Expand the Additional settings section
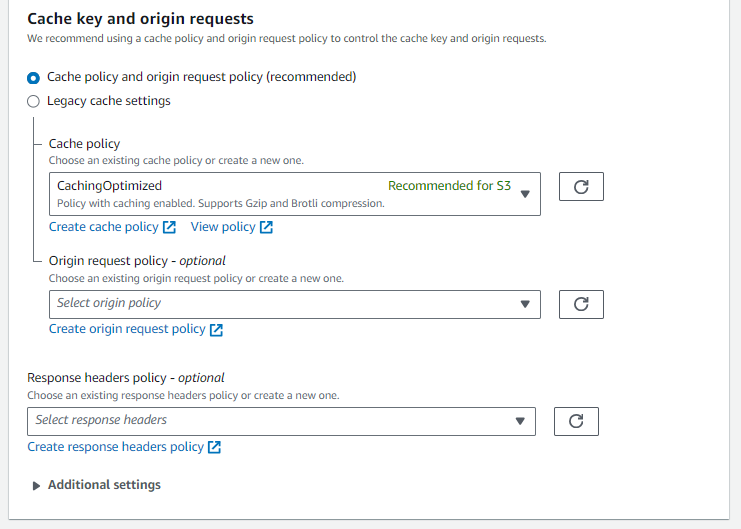Screen dimensions: 741x529 click(104, 485)
